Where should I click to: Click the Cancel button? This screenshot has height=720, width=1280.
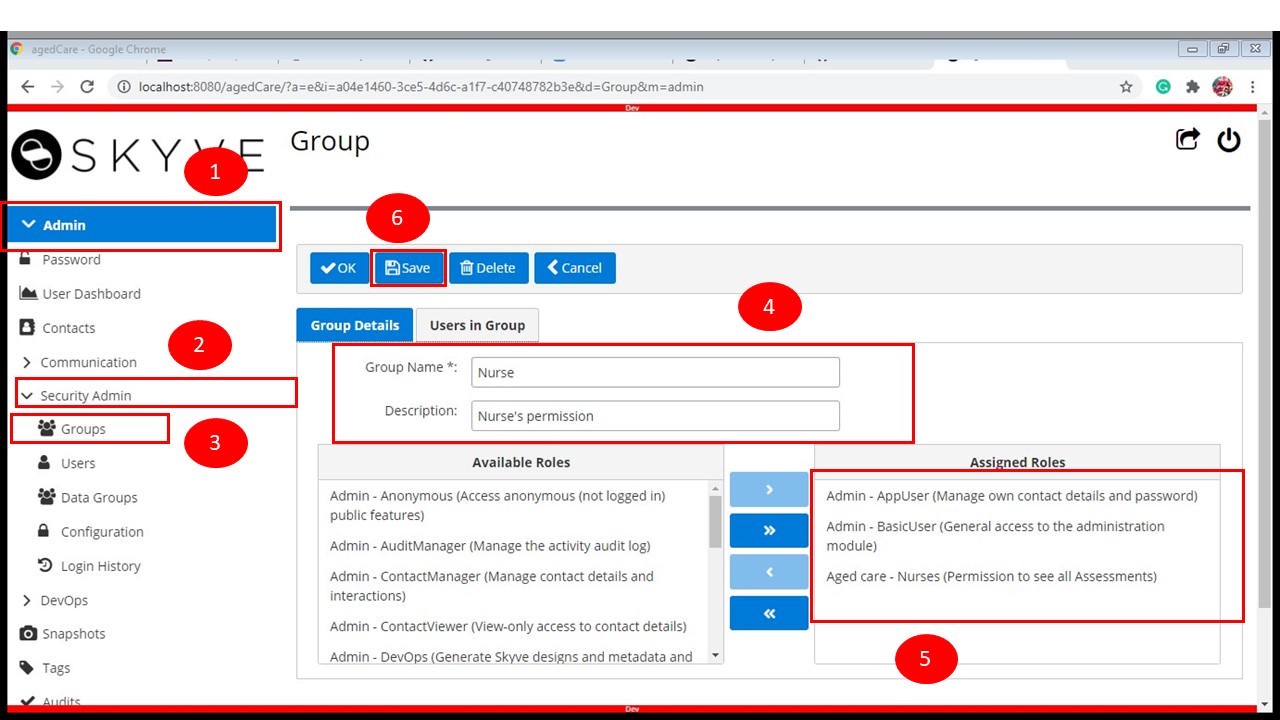575,268
